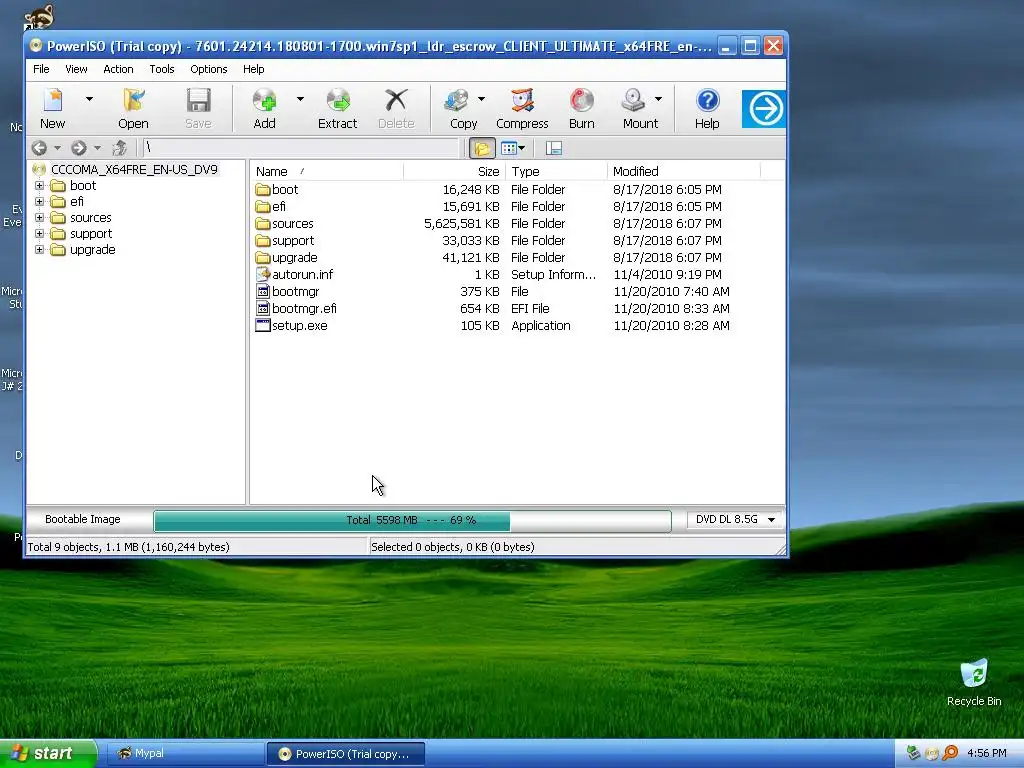
Task: Toggle the folders tree view button
Action: pyautogui.click(x=482, y=148)
